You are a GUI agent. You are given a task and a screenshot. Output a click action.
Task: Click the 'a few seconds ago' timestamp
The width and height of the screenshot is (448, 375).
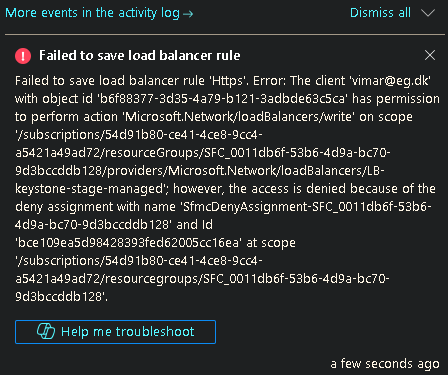click(385, 364)
